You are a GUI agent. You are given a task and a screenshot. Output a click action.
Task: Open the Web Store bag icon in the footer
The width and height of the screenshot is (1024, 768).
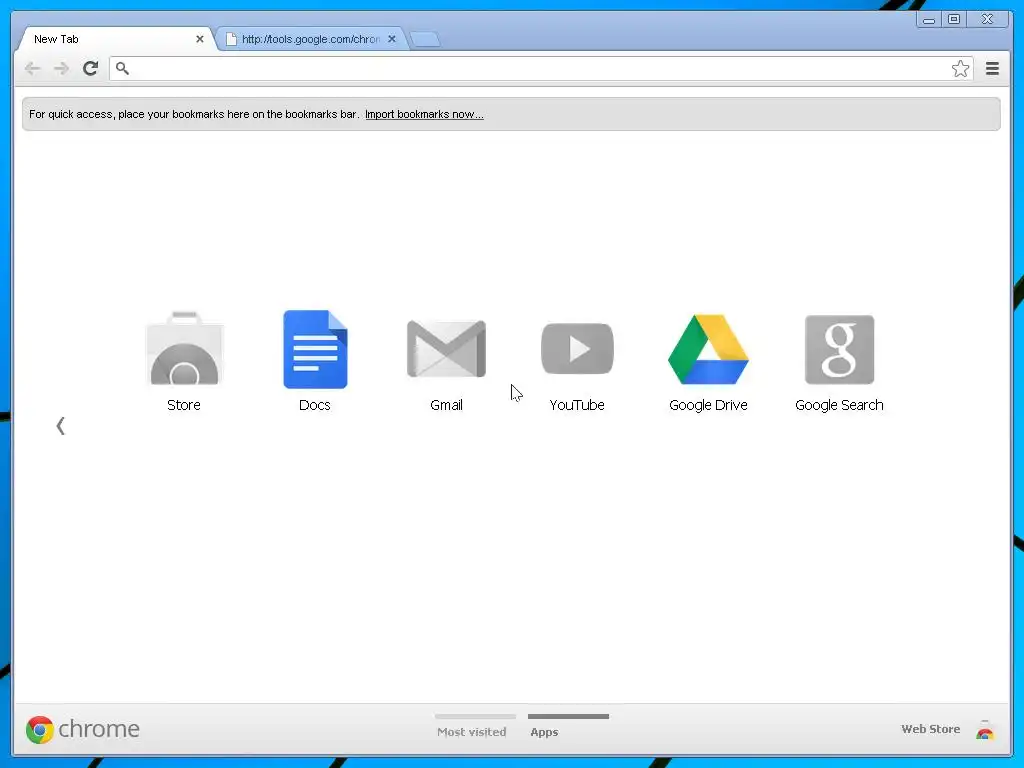click(x=985, y=729)
